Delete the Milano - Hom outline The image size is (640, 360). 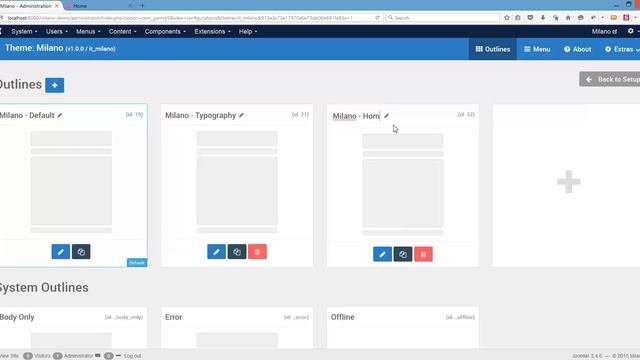click(x=423, y=254)
